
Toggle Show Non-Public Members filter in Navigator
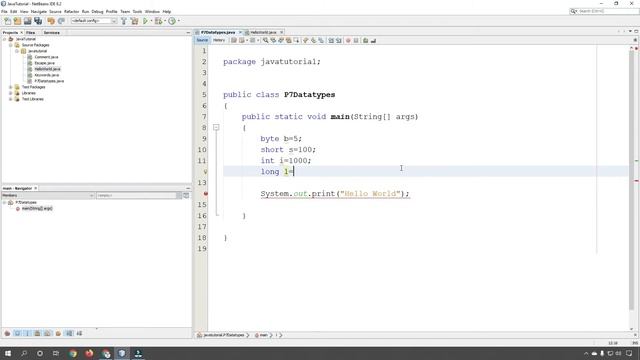pos(38,333)
